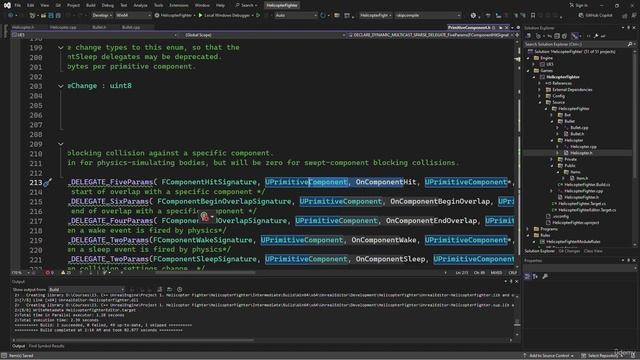The height and width of the screenshot is (360, 640).
Task: Click the Alphabetical sort icon in Properties panel
Action: tap(535, 276)
